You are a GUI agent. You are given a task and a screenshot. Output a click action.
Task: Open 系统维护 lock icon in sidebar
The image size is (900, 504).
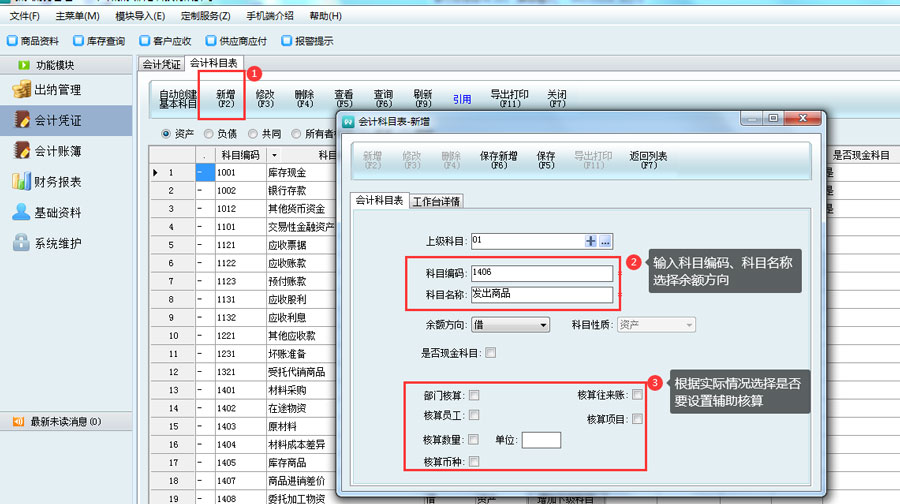21,243
